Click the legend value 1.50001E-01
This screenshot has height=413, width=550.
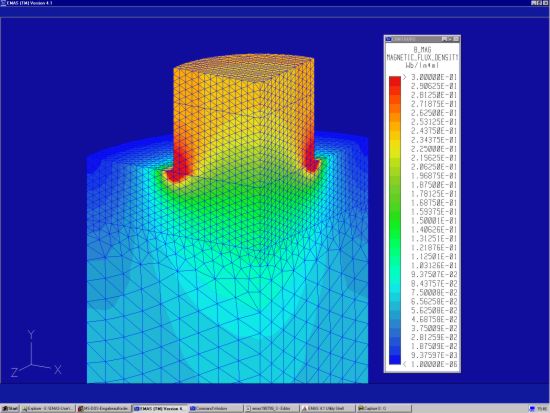pyautogui.click(x=434, y=221)
